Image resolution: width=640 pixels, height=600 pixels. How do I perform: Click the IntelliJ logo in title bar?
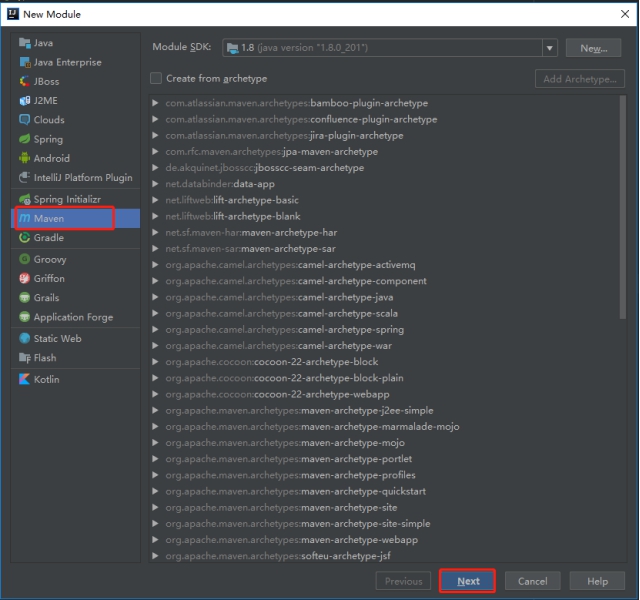point(13,14)
